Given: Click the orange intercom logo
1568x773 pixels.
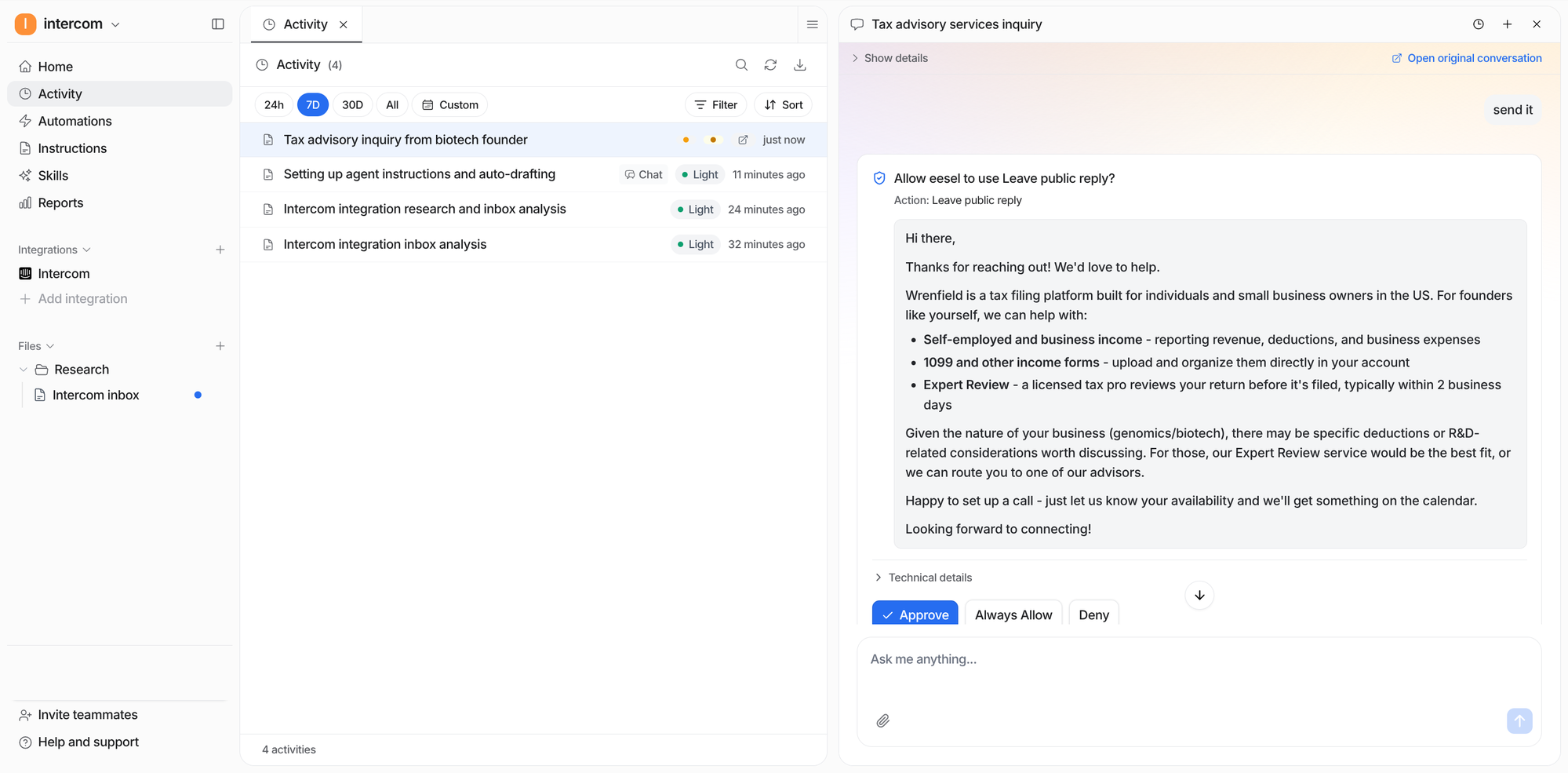Looking at the screenshot, I should (25, 24).
